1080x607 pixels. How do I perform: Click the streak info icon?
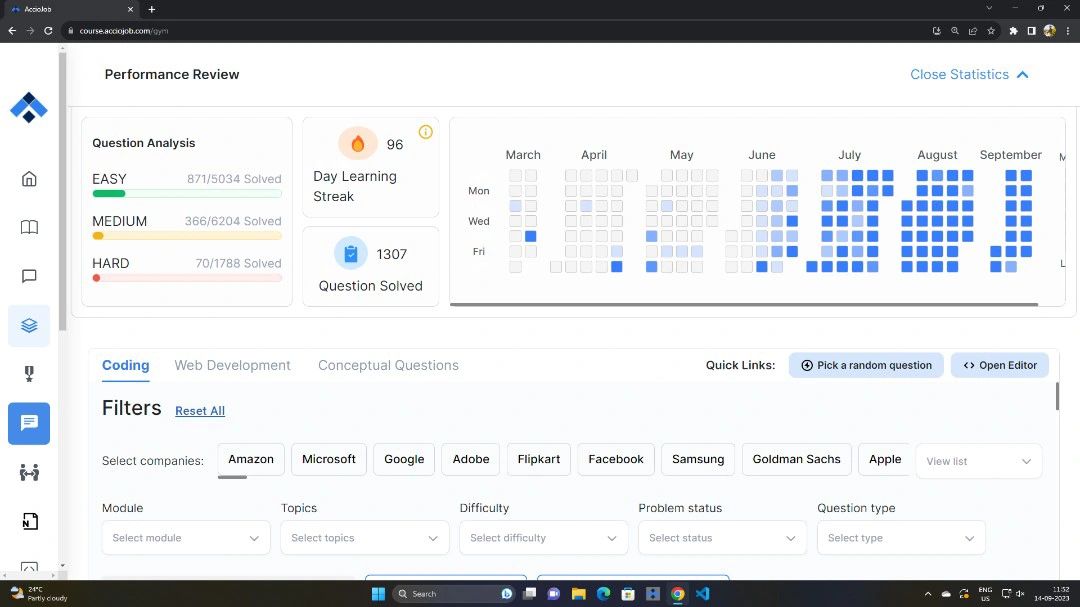pos(425,132)
